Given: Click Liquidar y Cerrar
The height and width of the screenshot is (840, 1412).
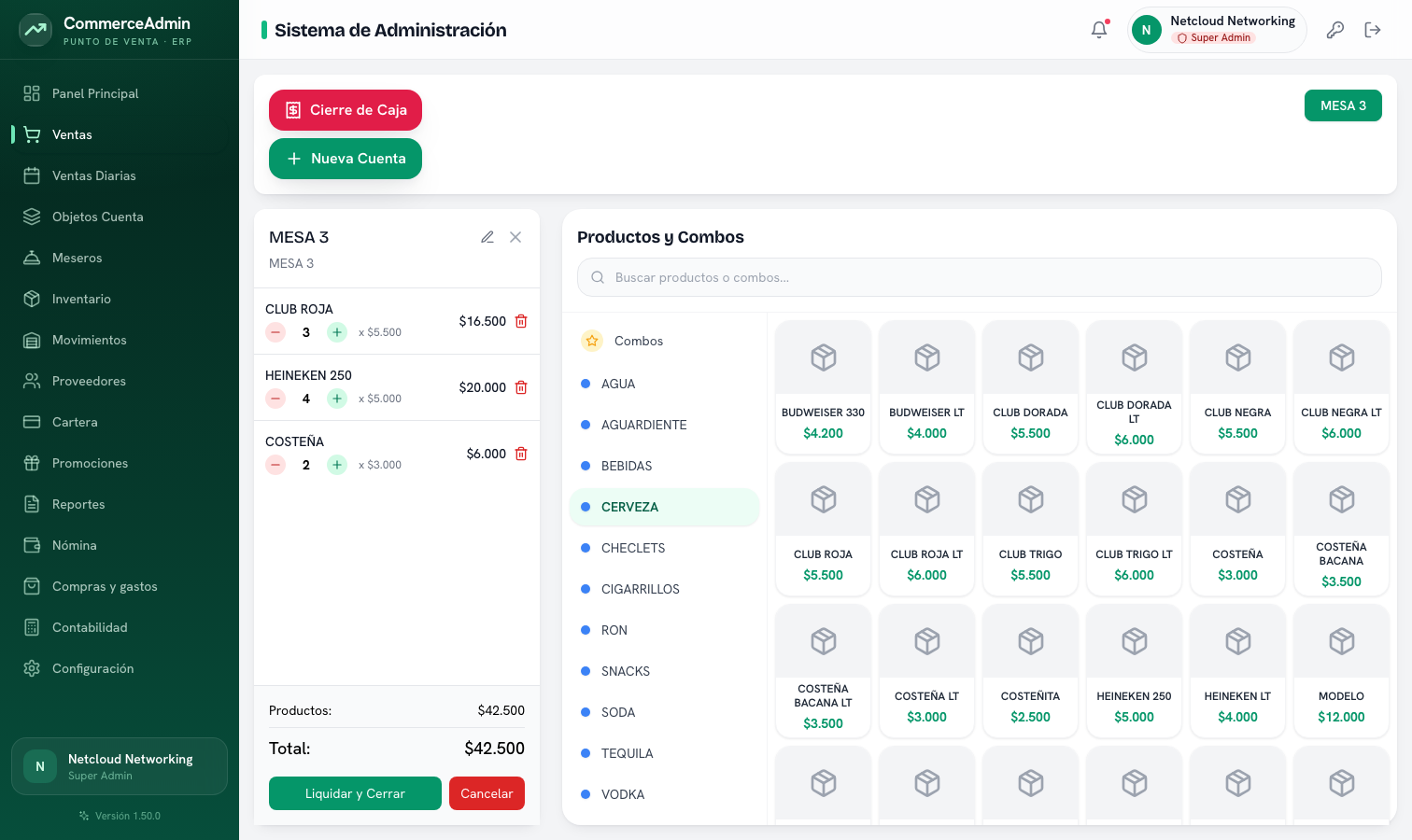Looking at the screenshot, I should 355,793.
